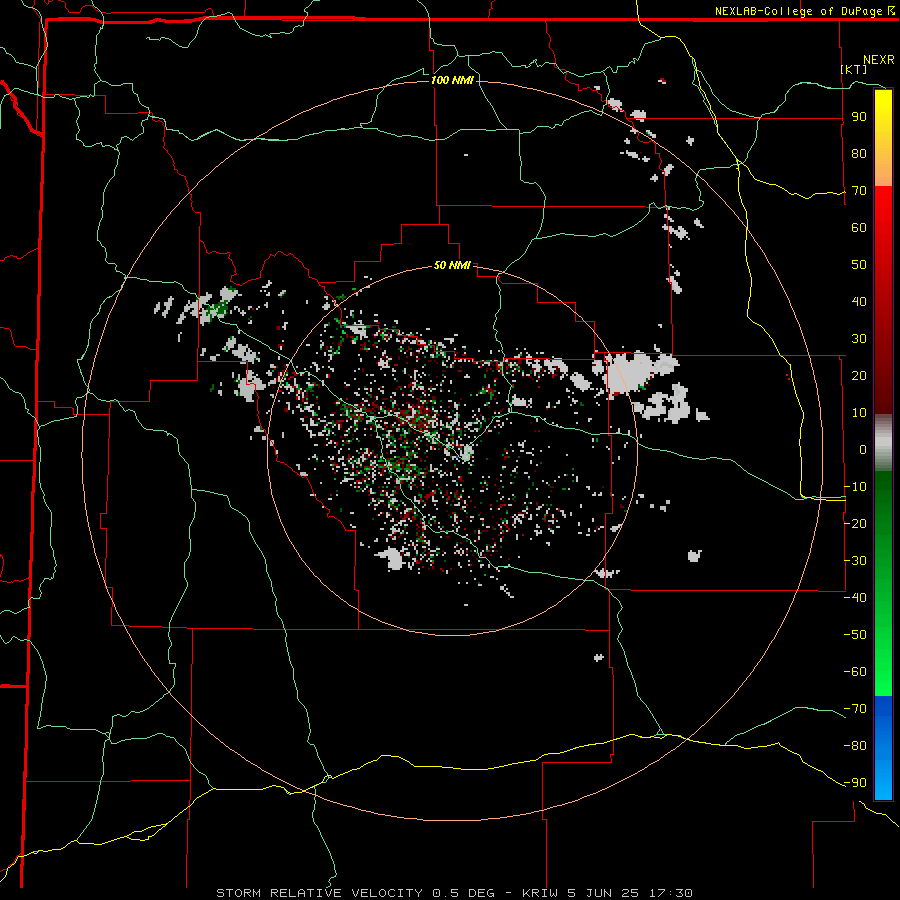The width and height of the screenshot is (900, 900).
Task: Click the 50 NMI range ring label
Action: (x=452, y=265)
